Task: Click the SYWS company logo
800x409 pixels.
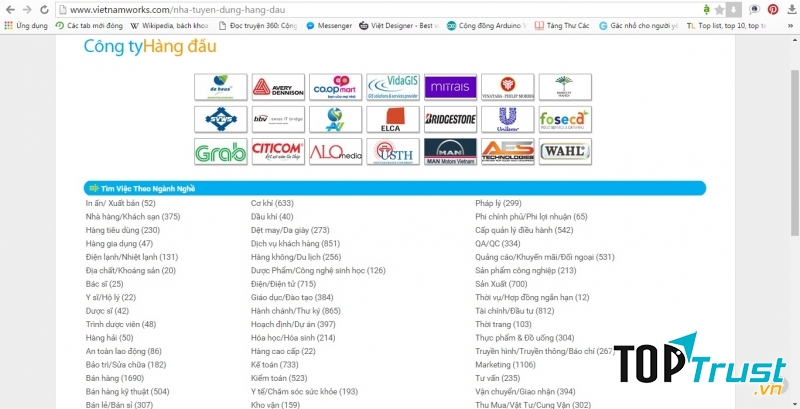Action: click(220, 119)
